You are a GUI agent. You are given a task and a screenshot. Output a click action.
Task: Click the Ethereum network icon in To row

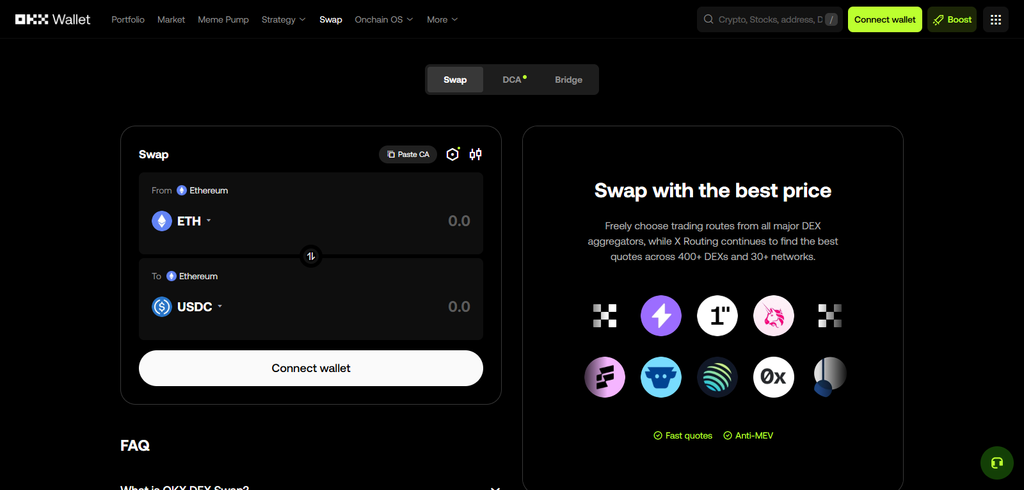pos(171,276)
